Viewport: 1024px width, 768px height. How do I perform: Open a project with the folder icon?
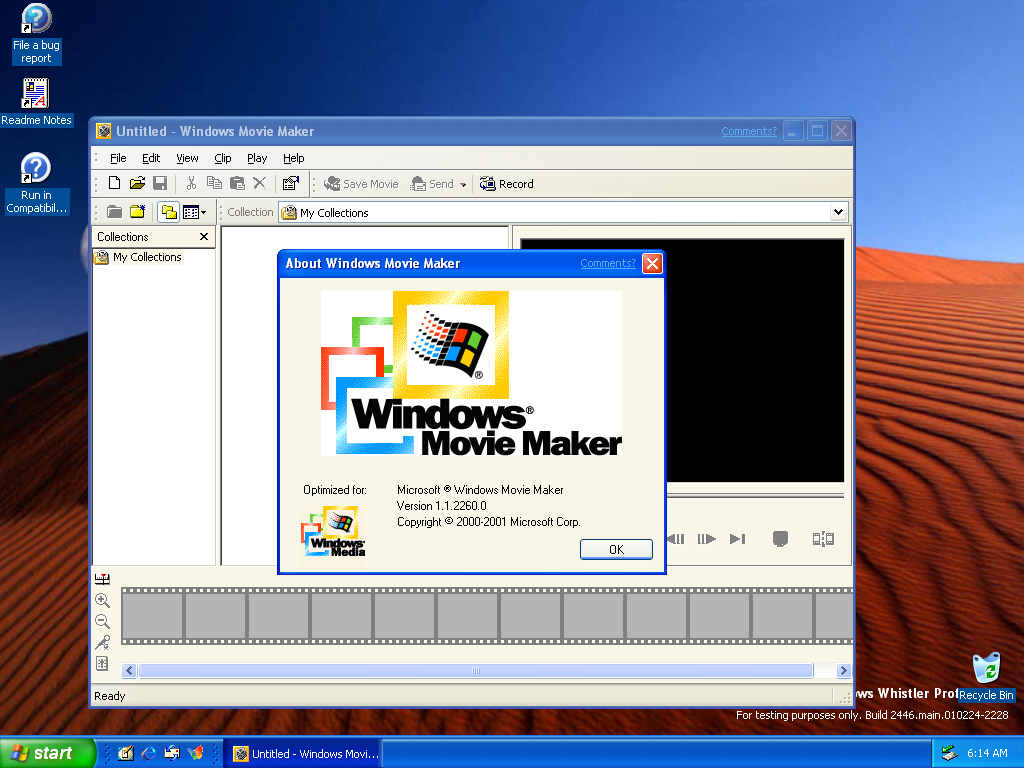click(x=137, y=184)
